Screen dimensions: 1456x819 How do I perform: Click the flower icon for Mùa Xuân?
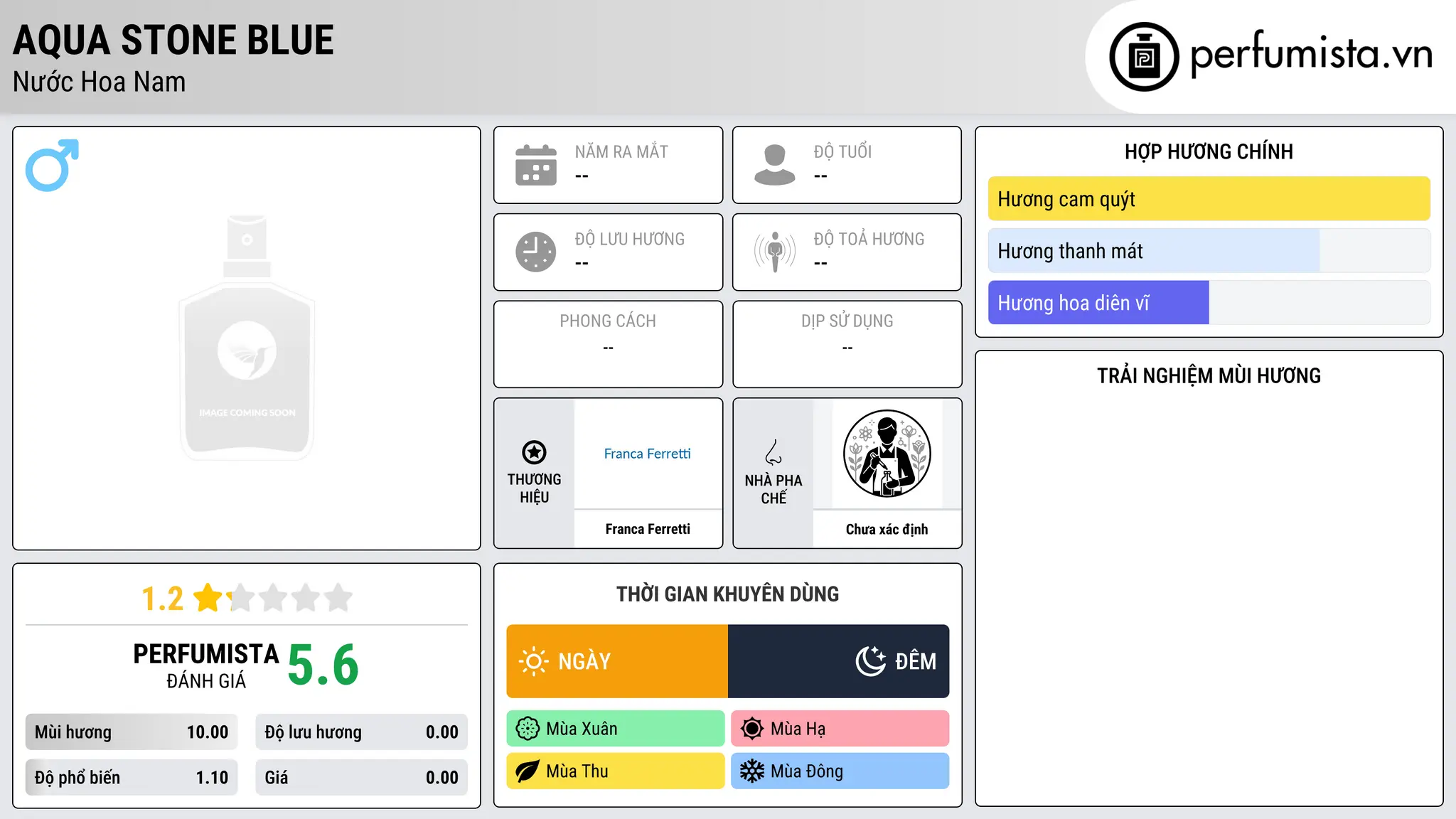528,729
